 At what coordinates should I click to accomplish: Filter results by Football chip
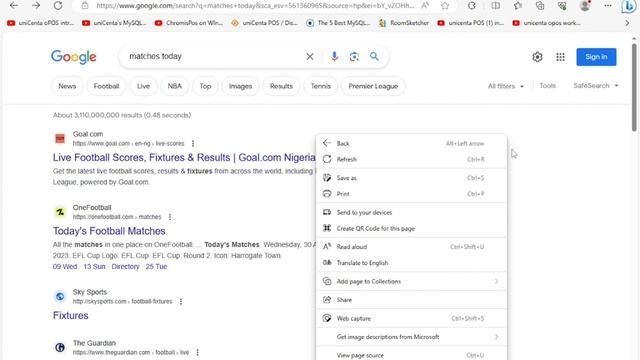(x=106, y=86)
